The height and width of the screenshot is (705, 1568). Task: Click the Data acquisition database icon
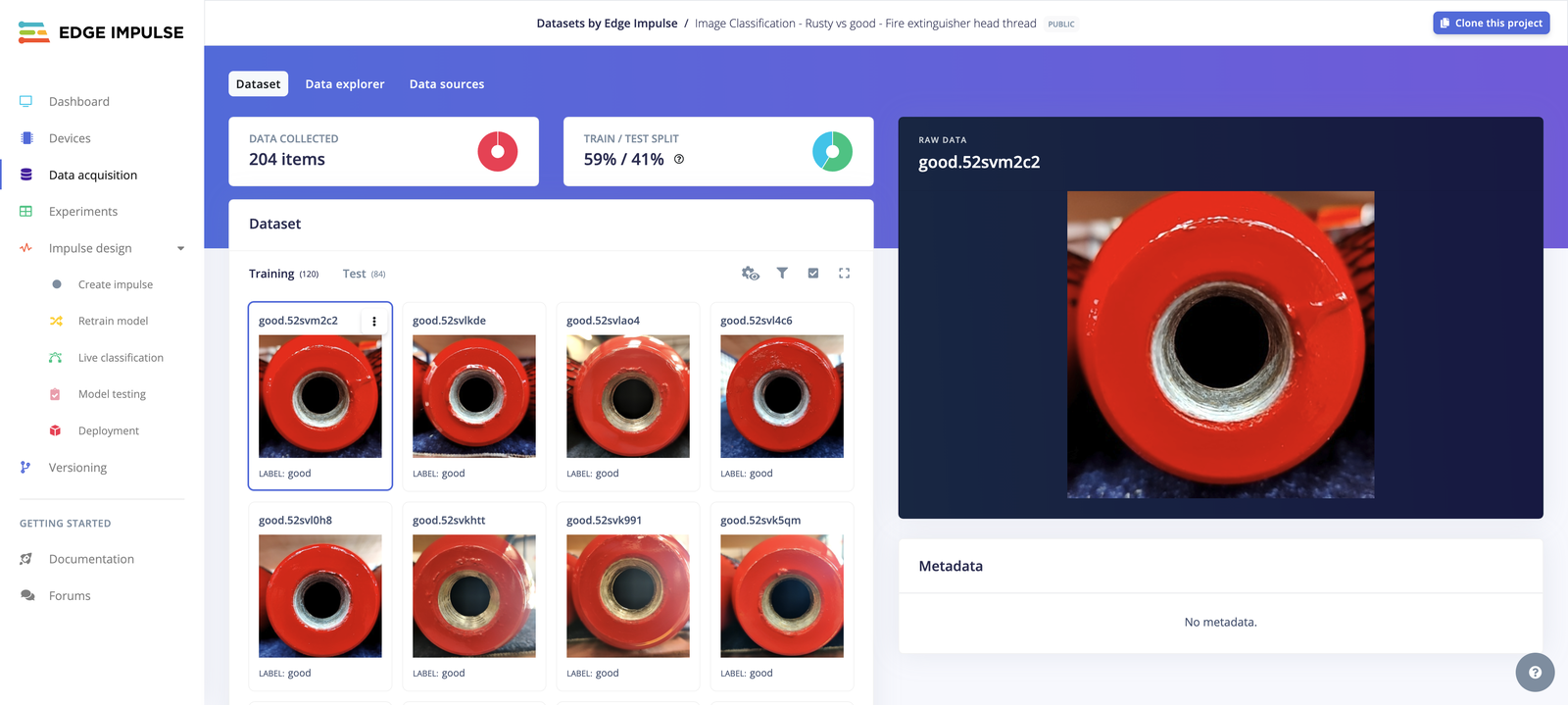pos(26,175)
